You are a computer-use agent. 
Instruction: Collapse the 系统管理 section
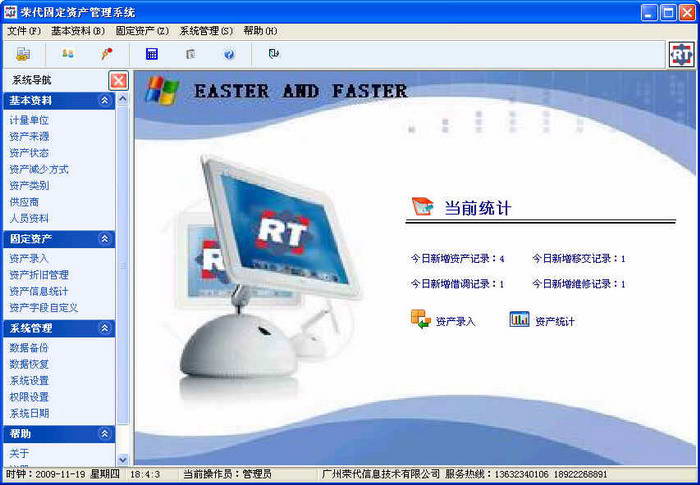[x=104, y=328]
